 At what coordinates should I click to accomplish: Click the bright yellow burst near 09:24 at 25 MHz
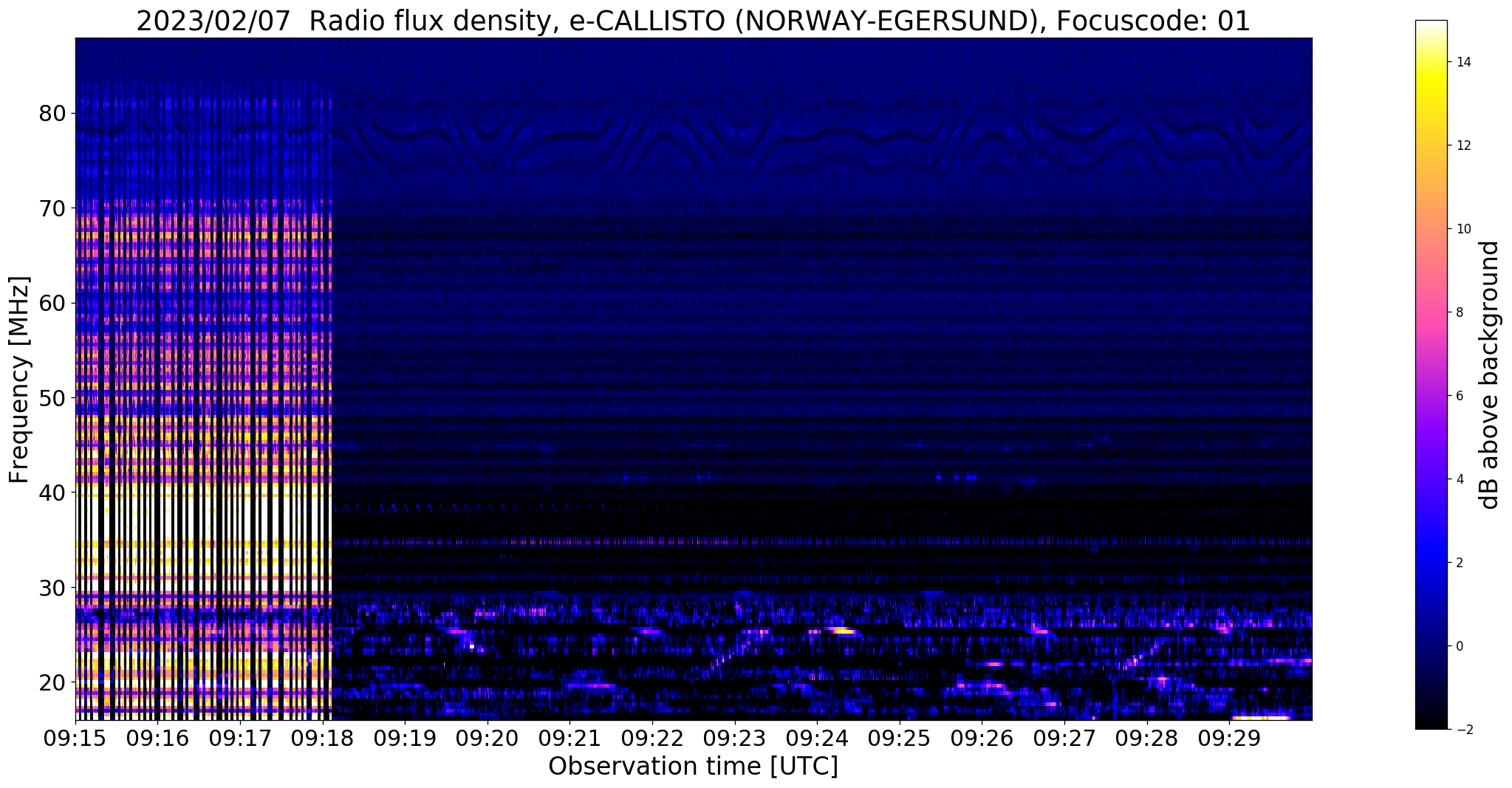coord(842,631)
